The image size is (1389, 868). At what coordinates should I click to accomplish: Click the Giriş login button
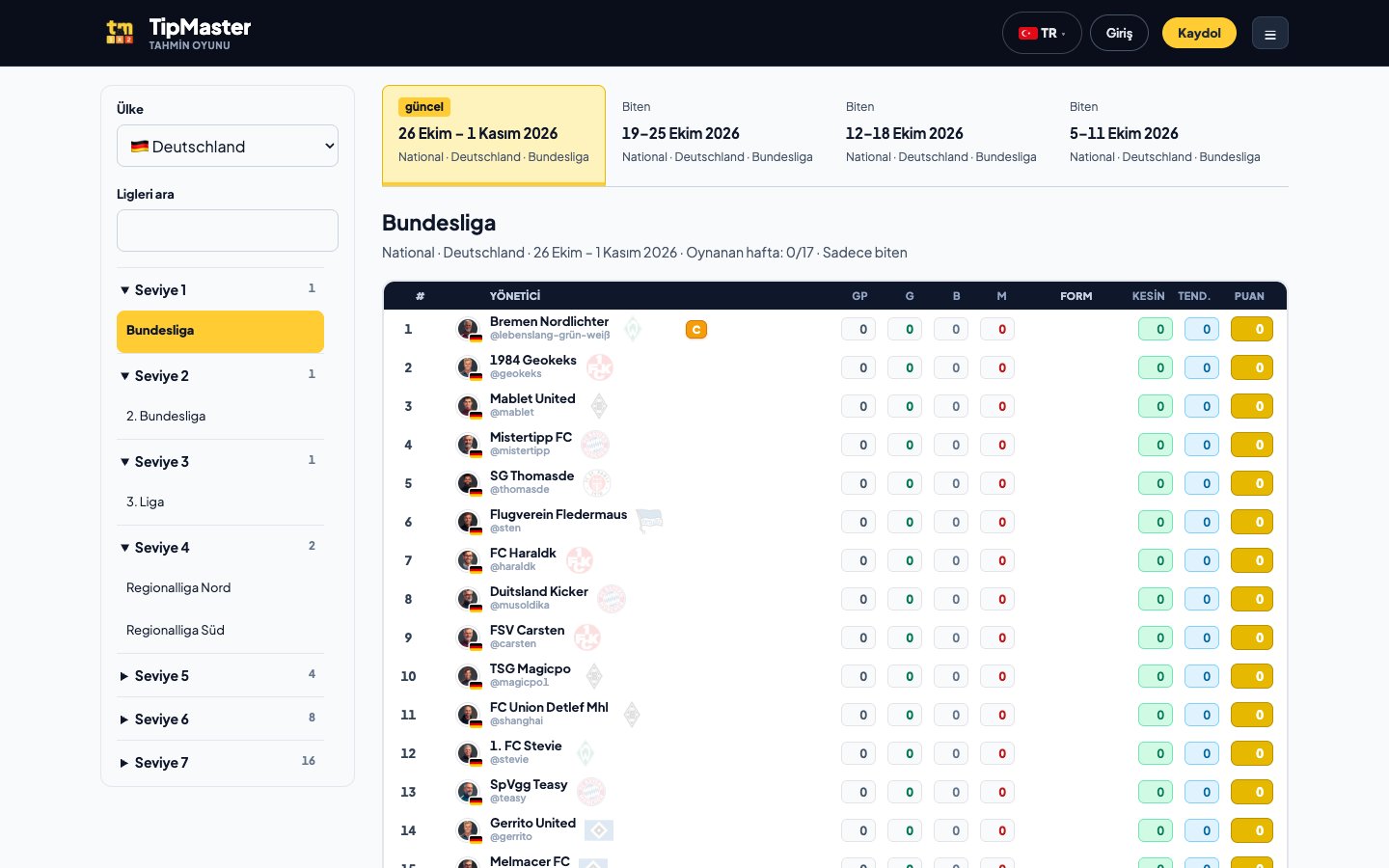(x=1119, y=33)
